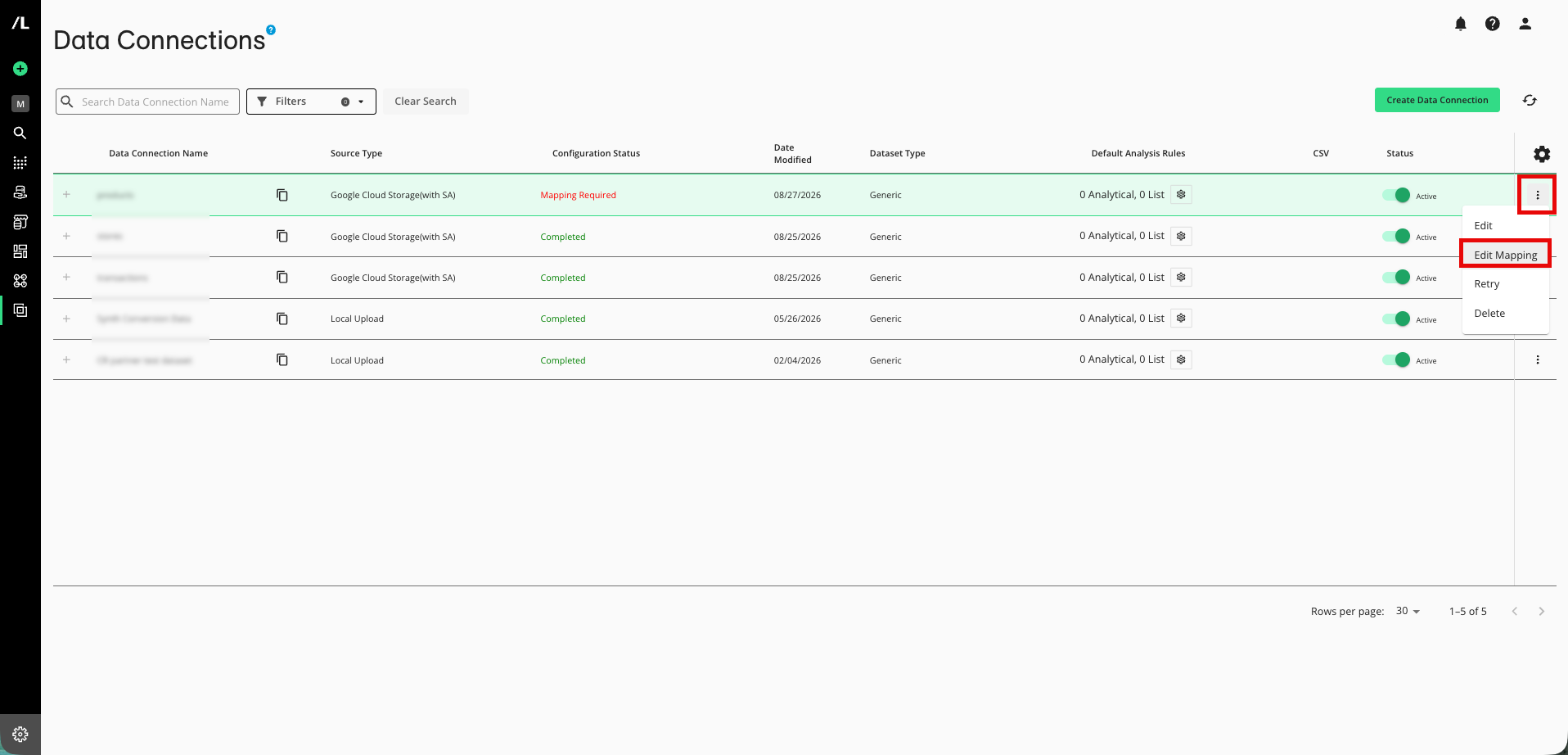Close the three-dot menu on the 08/27/2026 row

1538,195
